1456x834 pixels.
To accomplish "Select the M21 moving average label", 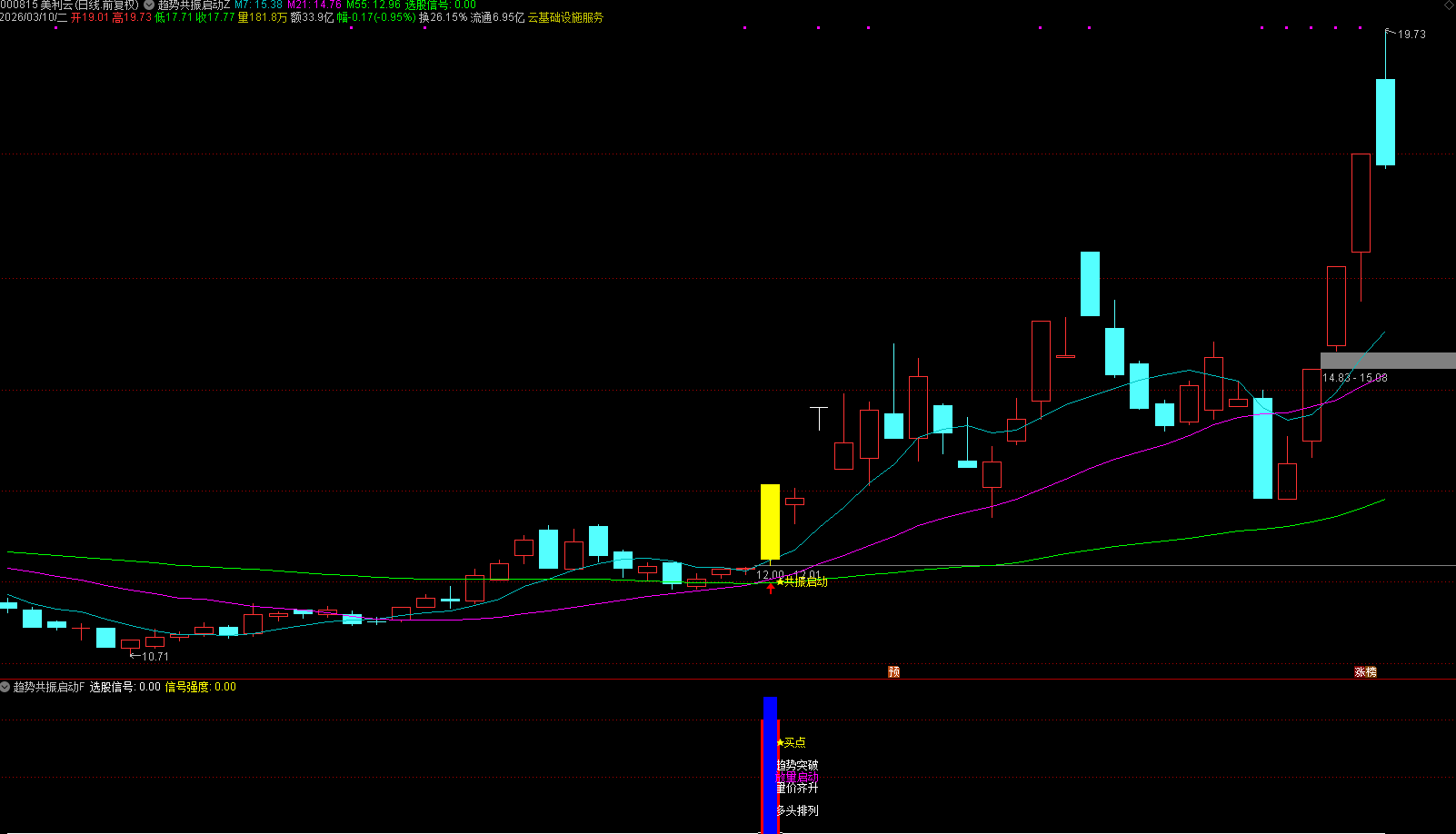I will tap(314, 5).
